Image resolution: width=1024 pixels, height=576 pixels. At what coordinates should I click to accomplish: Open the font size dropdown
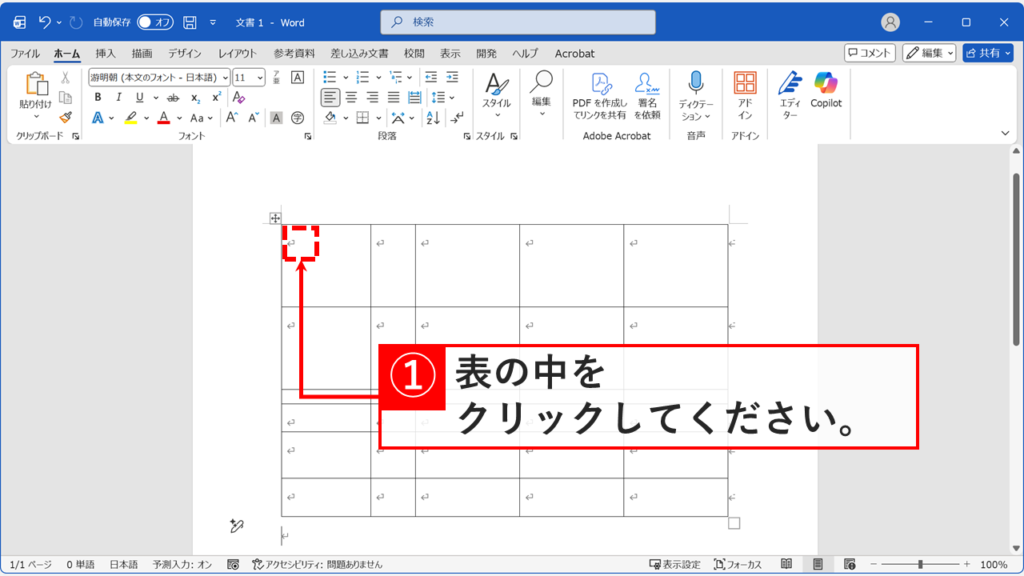tap(259, 78)
